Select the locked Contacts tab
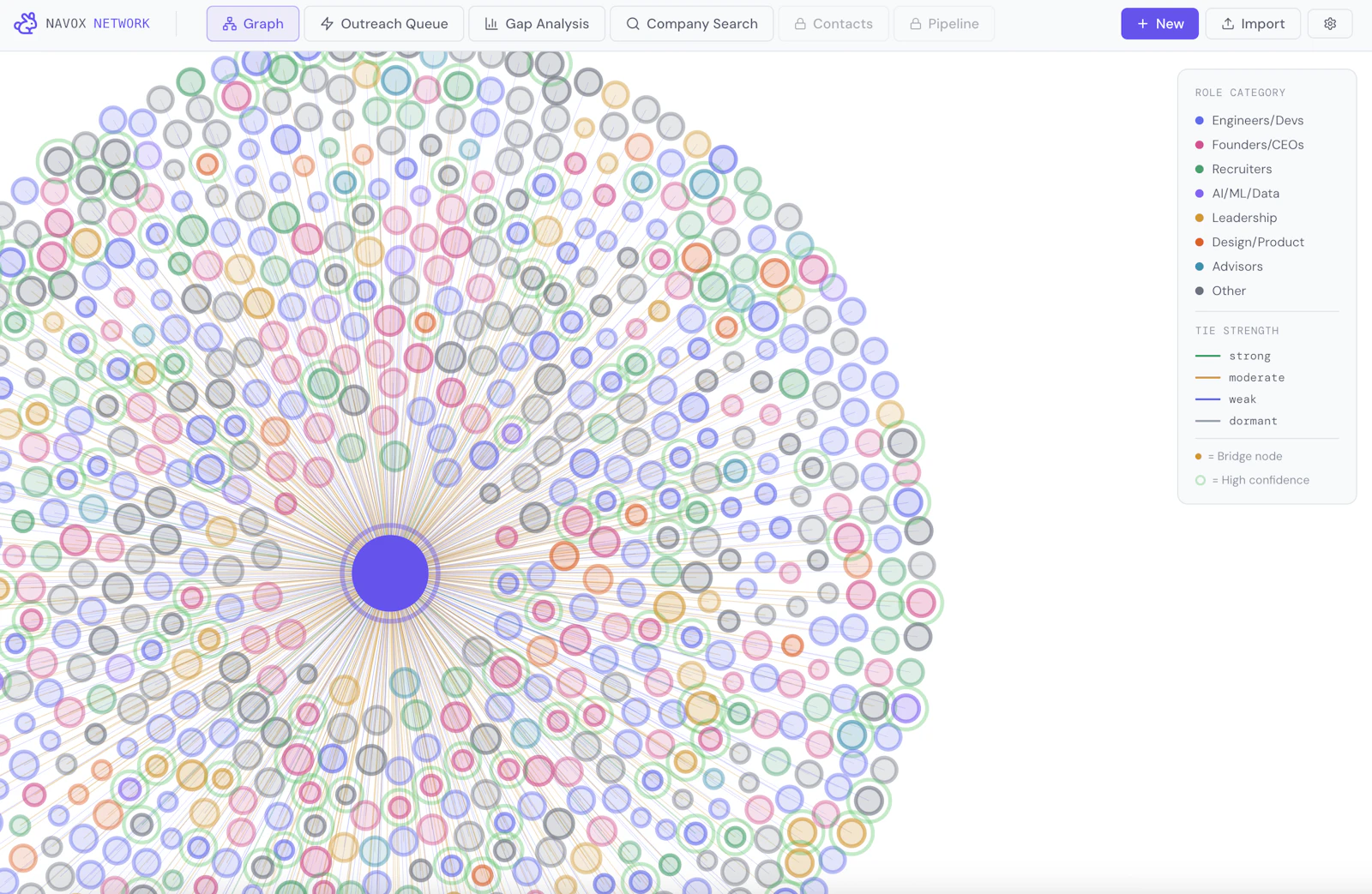Screen dimensions: 1372x894 tap(833, 24)
